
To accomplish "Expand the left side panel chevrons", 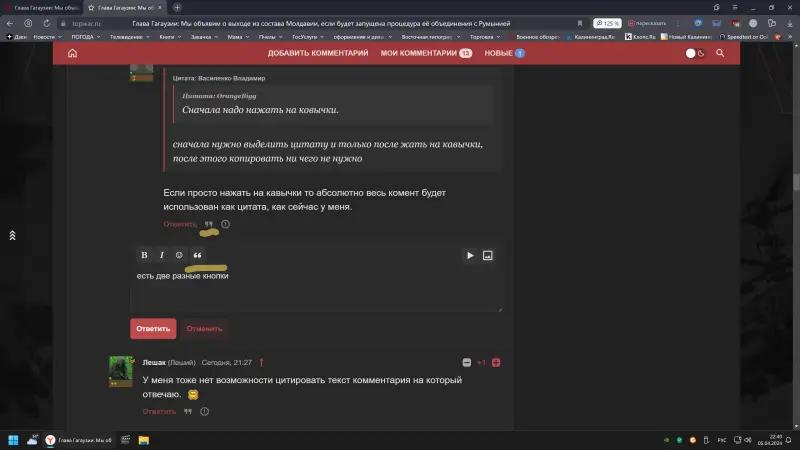I will pyautogui.click(x=12, y=235).
